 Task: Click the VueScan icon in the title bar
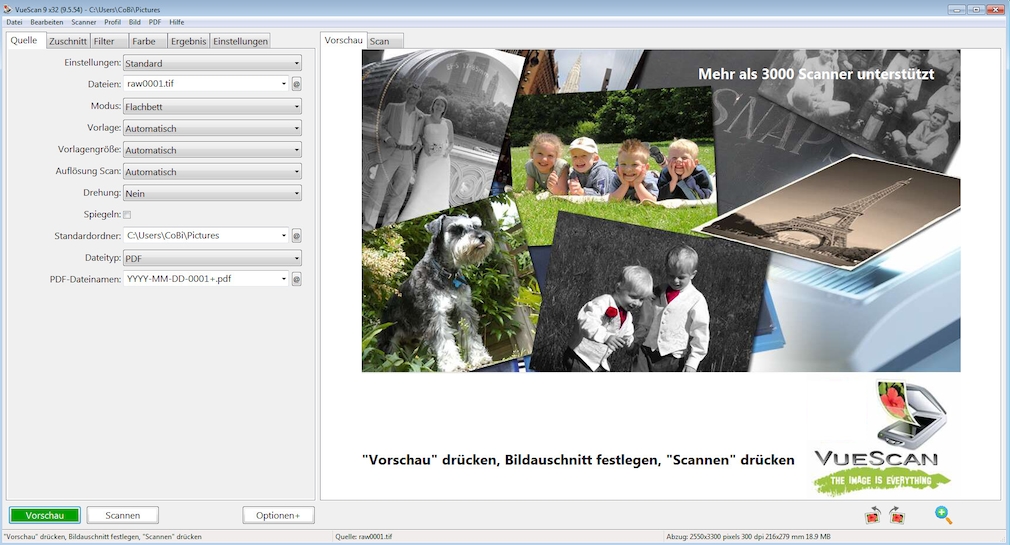8,9
